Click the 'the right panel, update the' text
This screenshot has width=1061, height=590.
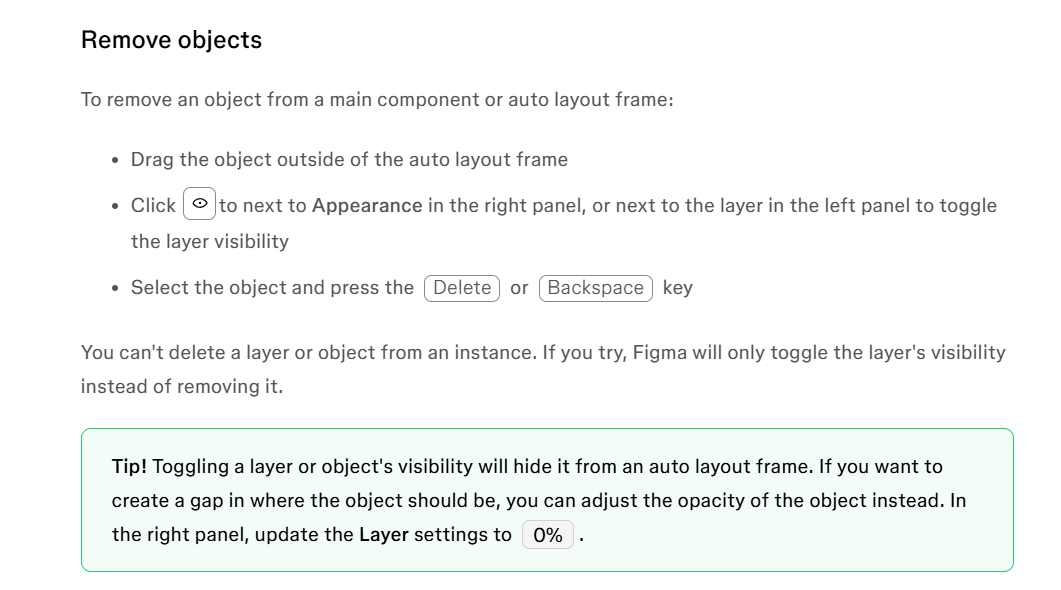click(233, 535)
